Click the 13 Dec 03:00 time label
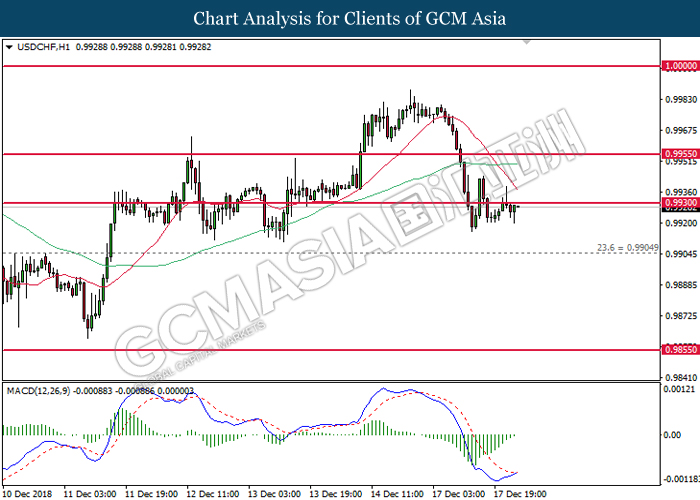Image resolution: width=700 pixels, height=500 pixels. click(275, 494)
